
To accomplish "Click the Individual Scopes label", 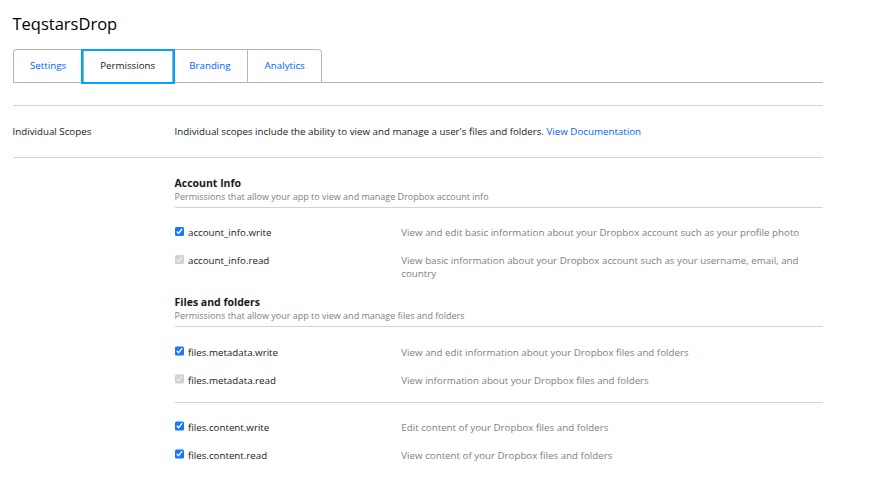I will [52, 132].
